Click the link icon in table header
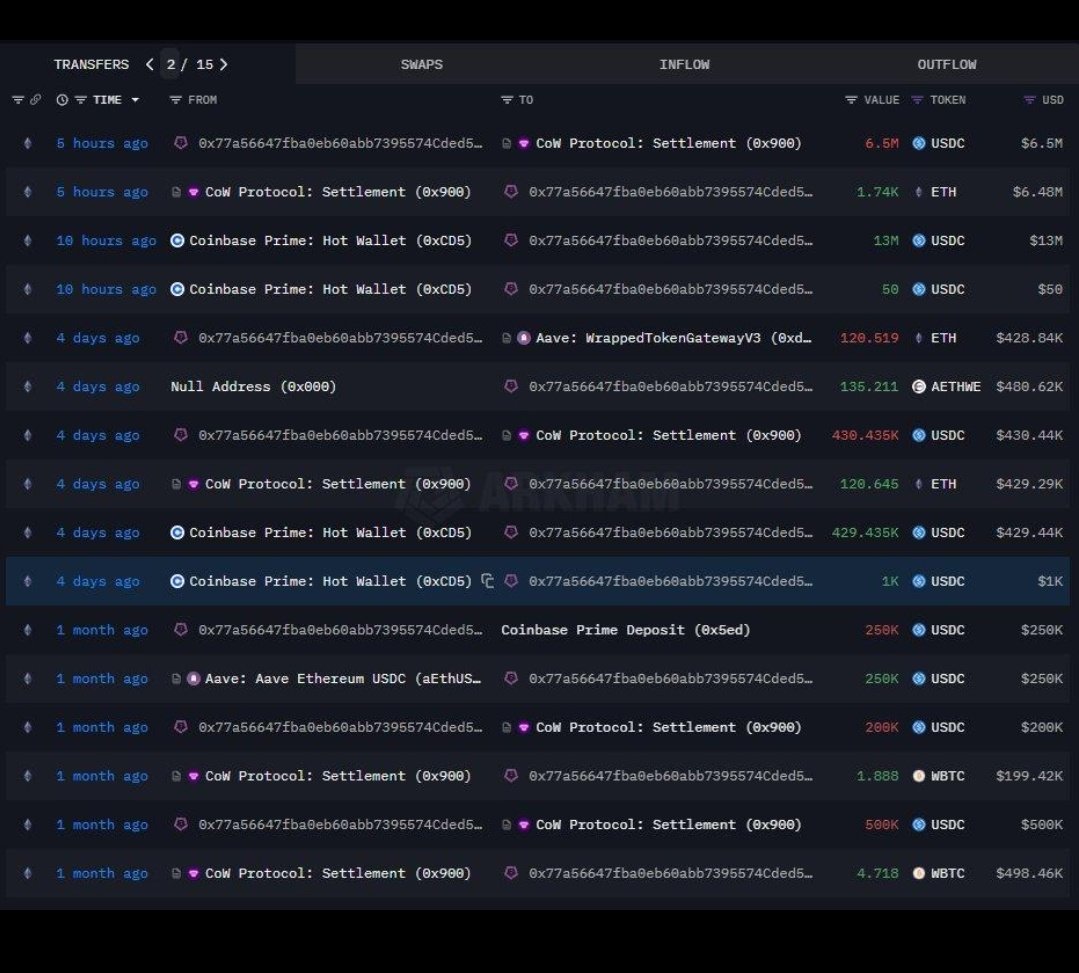 pyautogui.click(x=35, y=100)
